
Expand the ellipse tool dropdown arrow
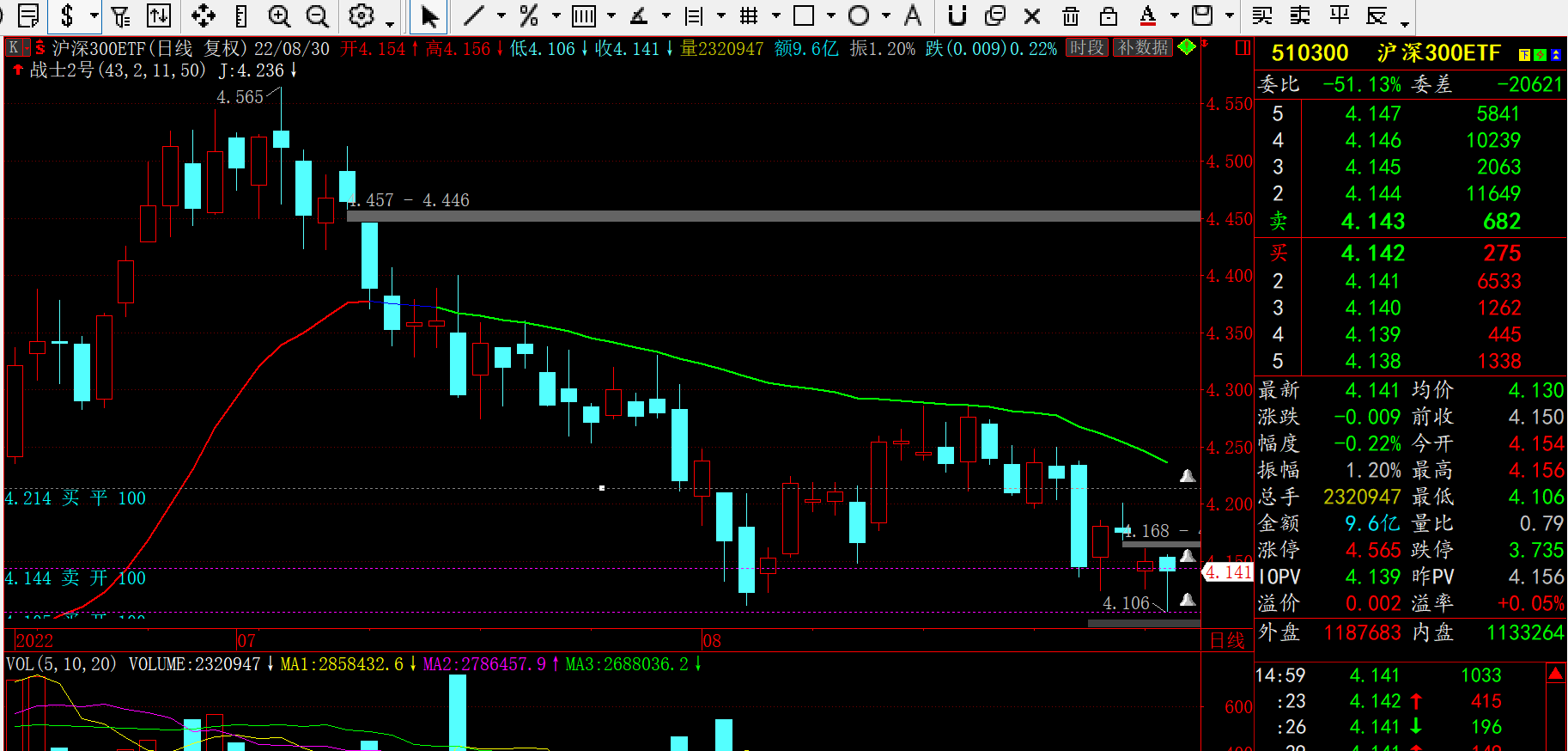(x=885, y=16)
